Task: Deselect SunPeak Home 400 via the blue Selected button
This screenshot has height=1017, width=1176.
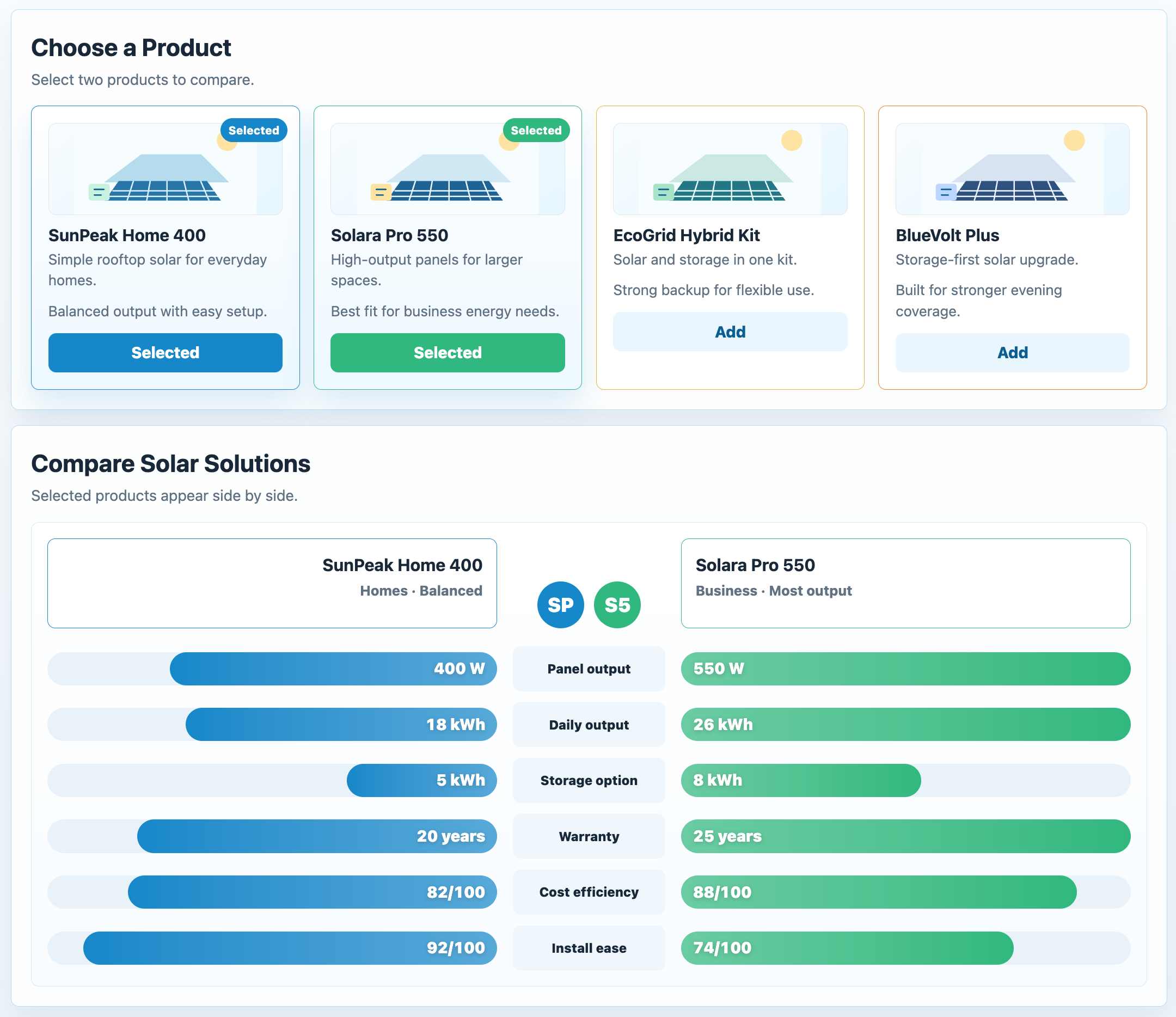Action: click(x=165, y=352)
